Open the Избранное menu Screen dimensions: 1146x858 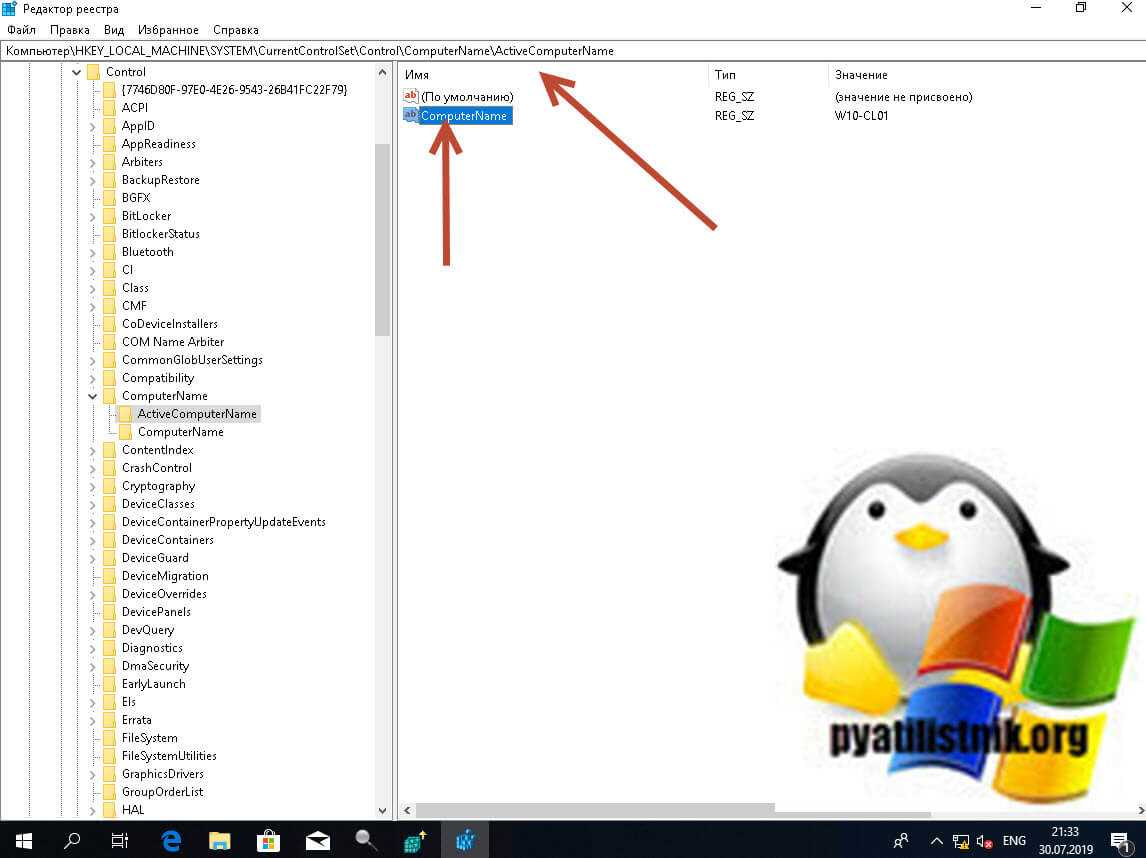[168, 30]
